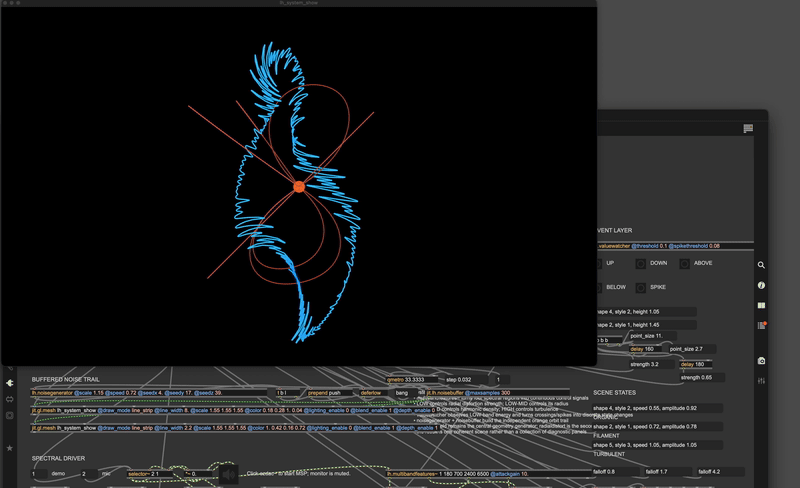
Task: Select the 'delay 160' object
Action: coord(645,349)
